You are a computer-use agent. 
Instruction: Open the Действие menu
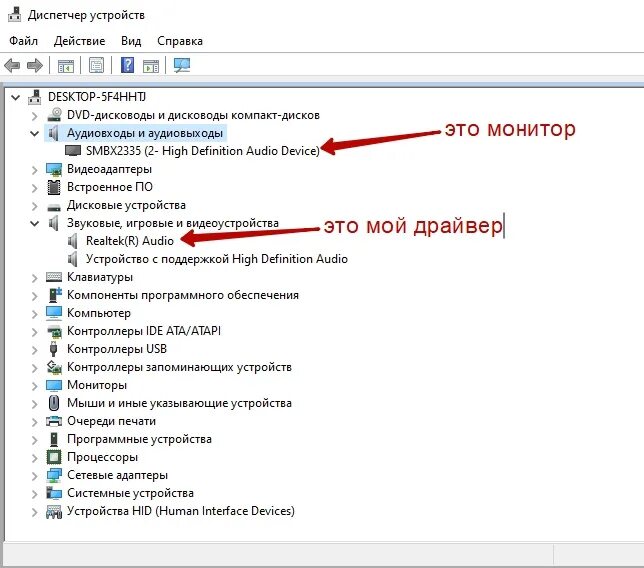click(79, 41)
